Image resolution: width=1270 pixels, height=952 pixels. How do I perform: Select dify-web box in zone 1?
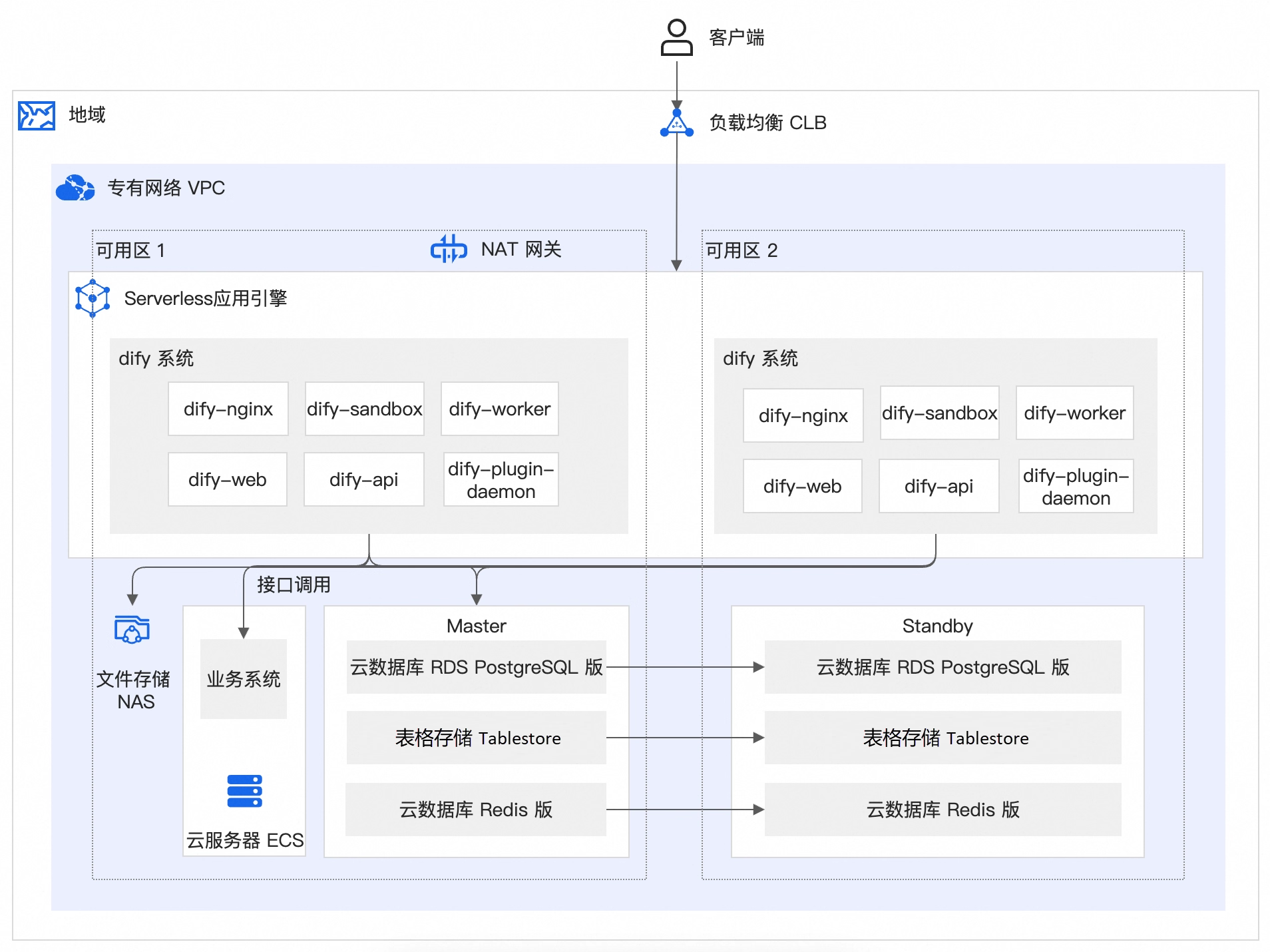coord(228,479)
